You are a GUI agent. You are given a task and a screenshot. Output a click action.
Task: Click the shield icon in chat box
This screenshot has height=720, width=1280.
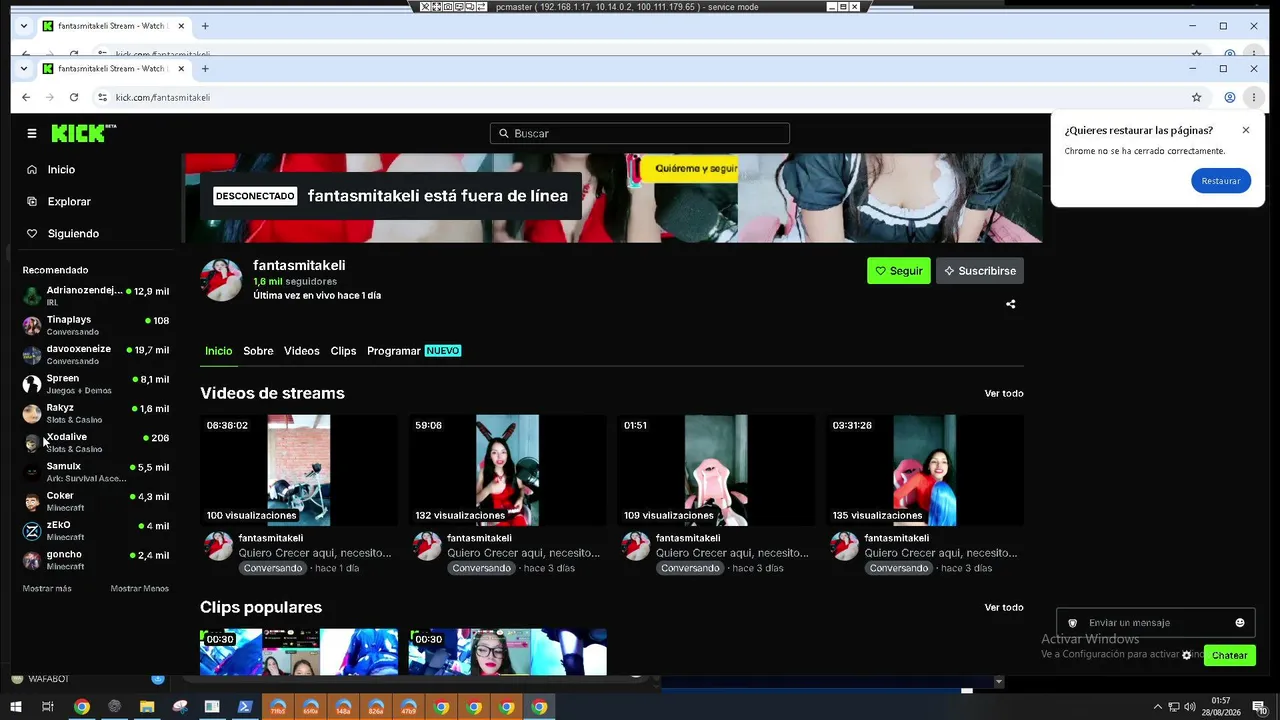coord(1073,623)
